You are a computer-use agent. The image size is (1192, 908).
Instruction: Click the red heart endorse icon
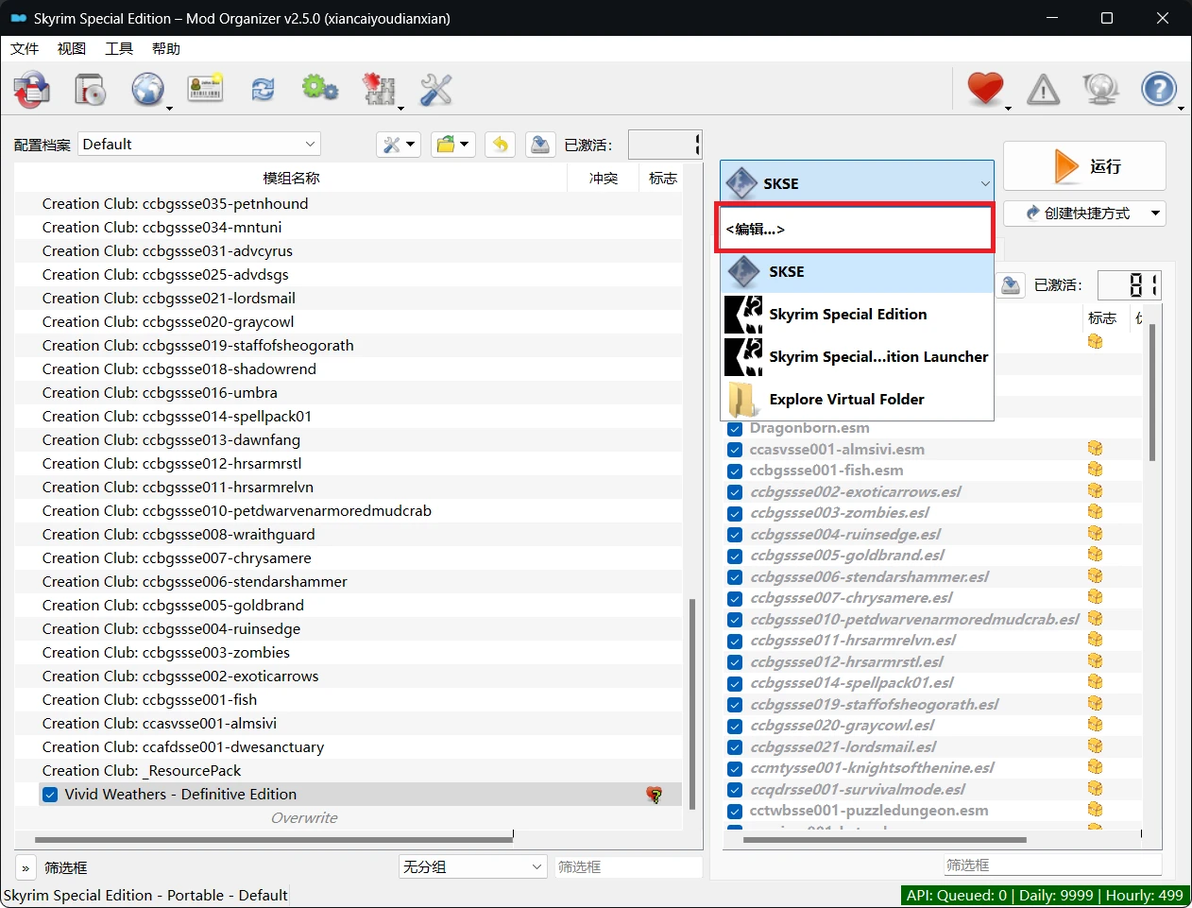coord(985,88)
